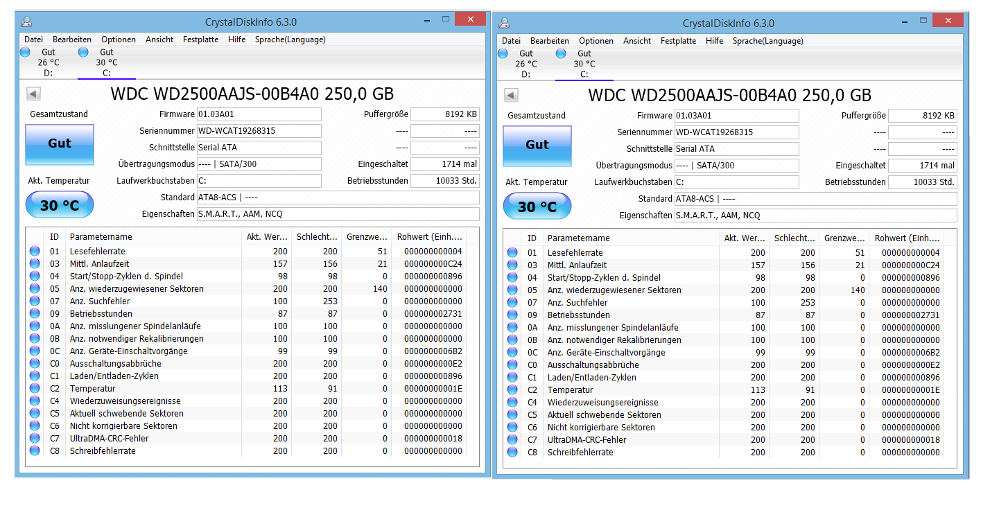Click Betriebsstunden status orb in left window
This screenshot has height=517, width=999.
click(x=34, y=314)
